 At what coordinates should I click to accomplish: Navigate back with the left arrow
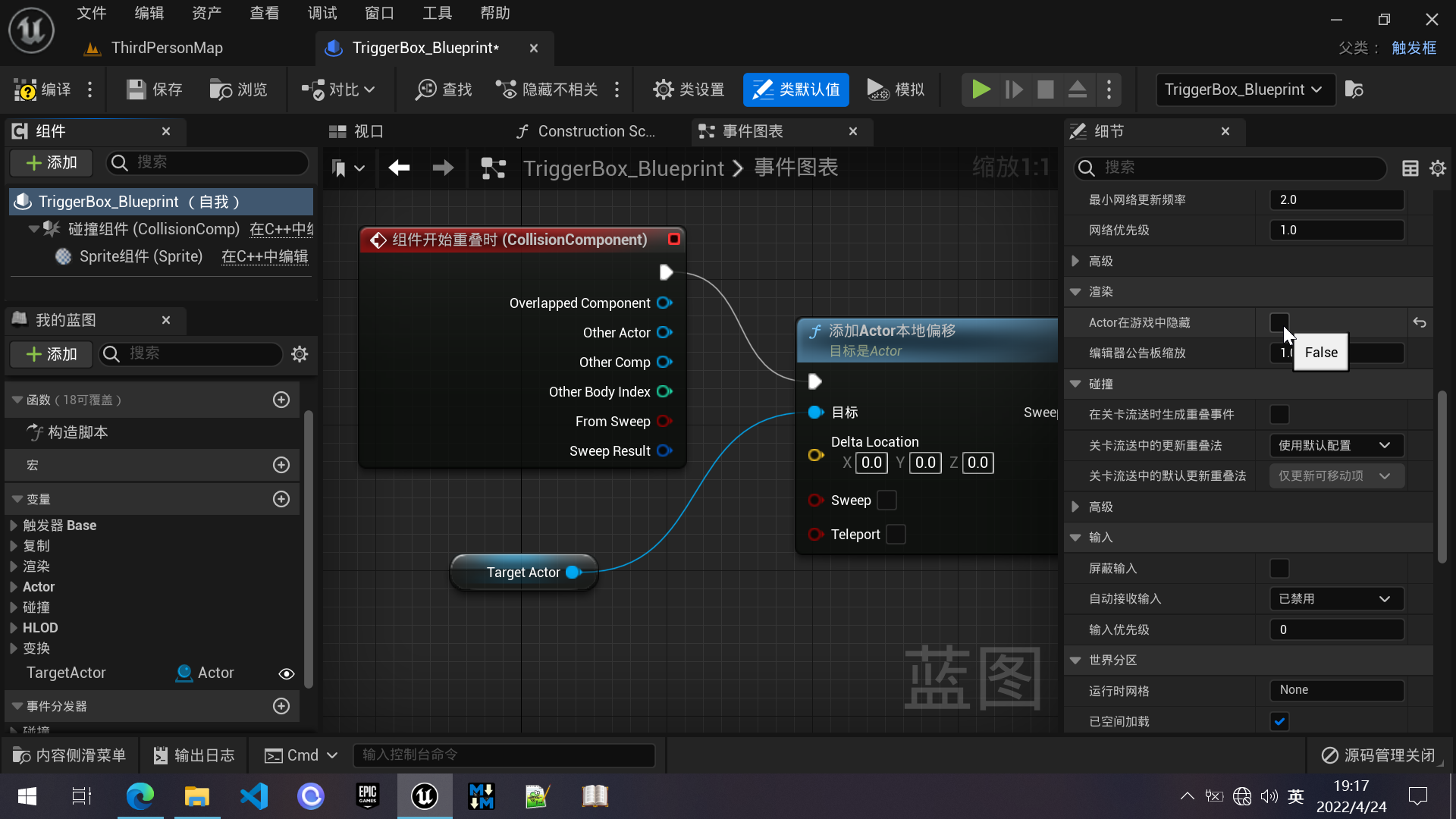point(399,168)
